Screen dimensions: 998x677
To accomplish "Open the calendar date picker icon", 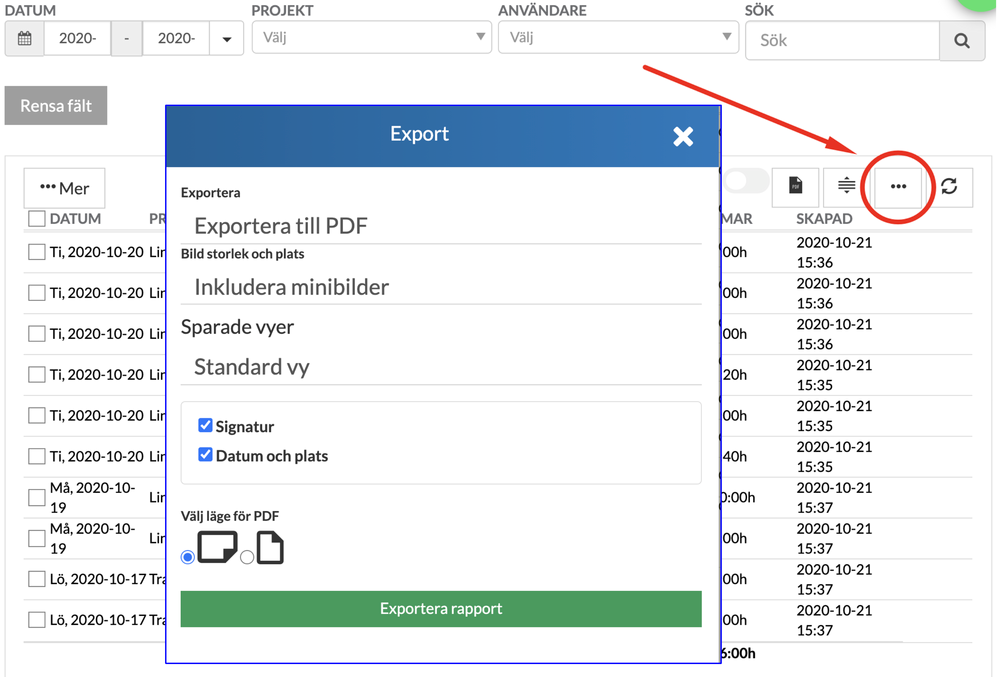I will 25,40.
